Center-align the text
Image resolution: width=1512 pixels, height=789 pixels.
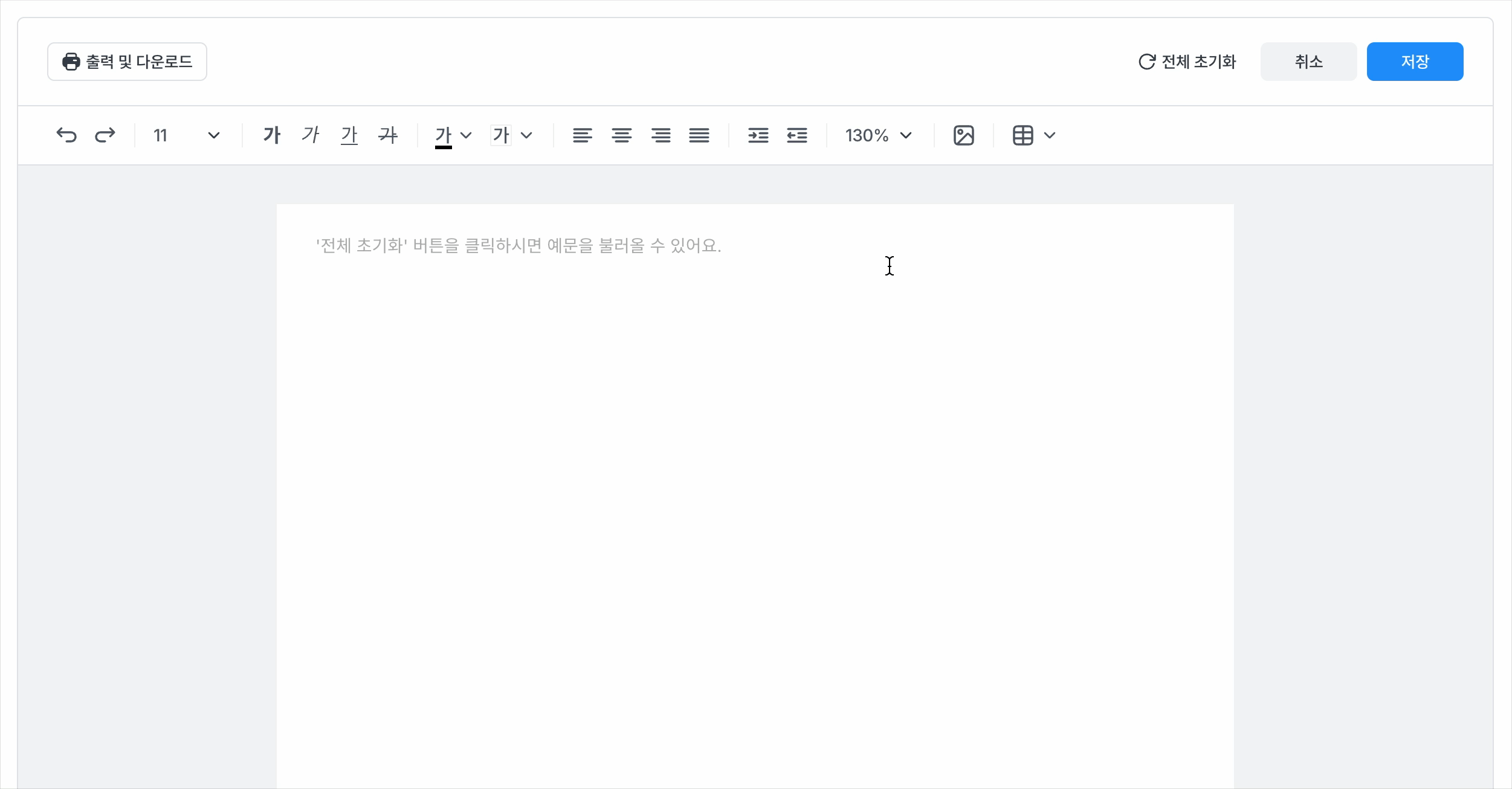pyautogui.click(x=621, y=135)
